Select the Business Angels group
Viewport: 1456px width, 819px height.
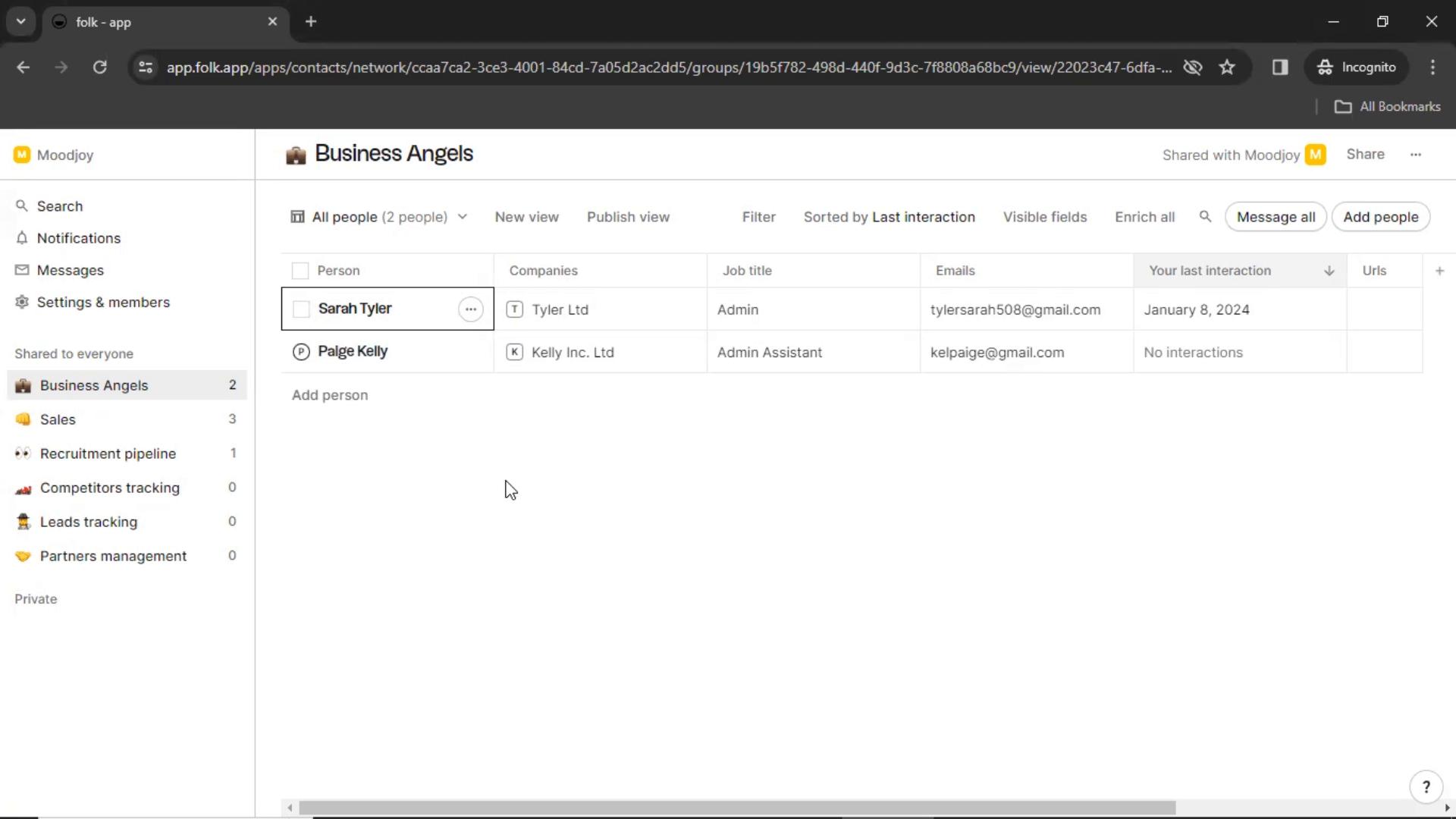pyautogui.click(x=94, y=385)
